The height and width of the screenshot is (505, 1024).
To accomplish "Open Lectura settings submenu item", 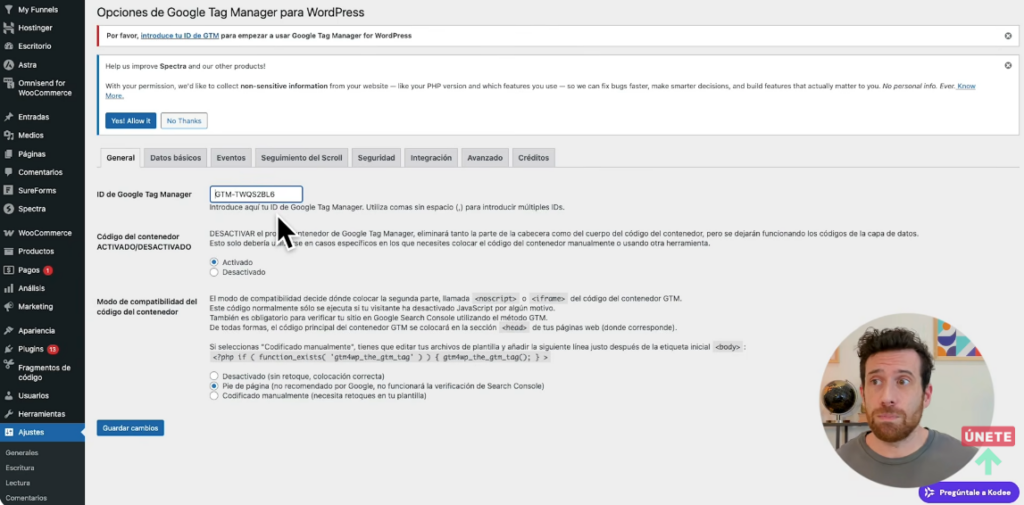I will pos(18,483).
